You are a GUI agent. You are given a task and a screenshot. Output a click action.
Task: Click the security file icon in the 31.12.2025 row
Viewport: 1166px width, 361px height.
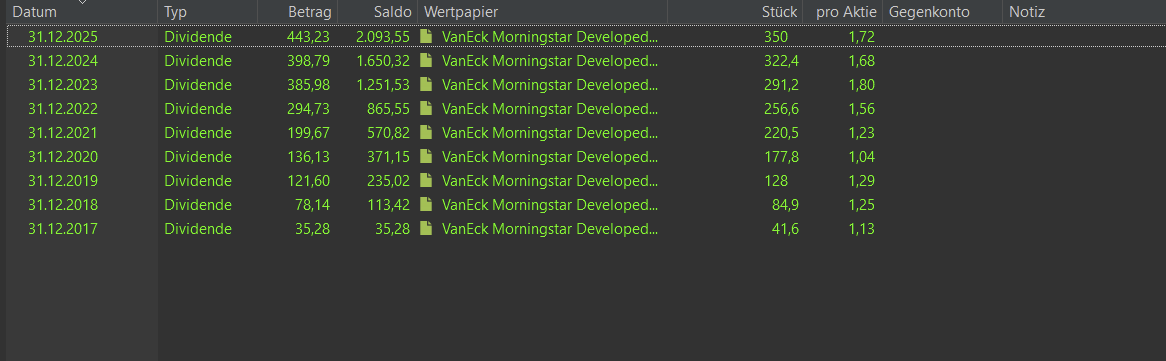425,36
